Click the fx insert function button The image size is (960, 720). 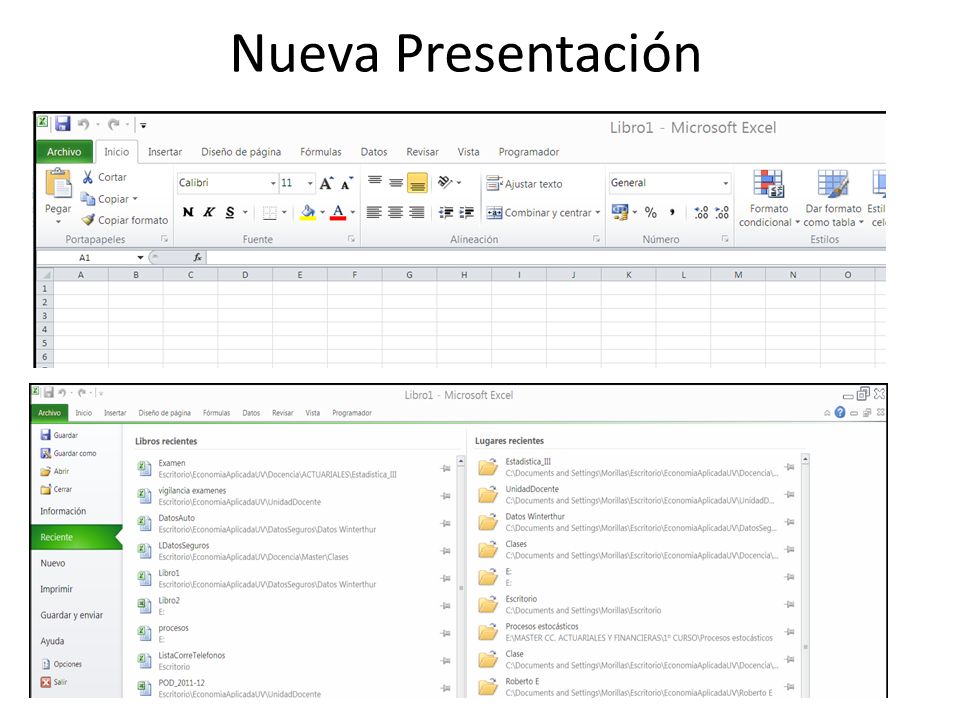tap(198, 258)
